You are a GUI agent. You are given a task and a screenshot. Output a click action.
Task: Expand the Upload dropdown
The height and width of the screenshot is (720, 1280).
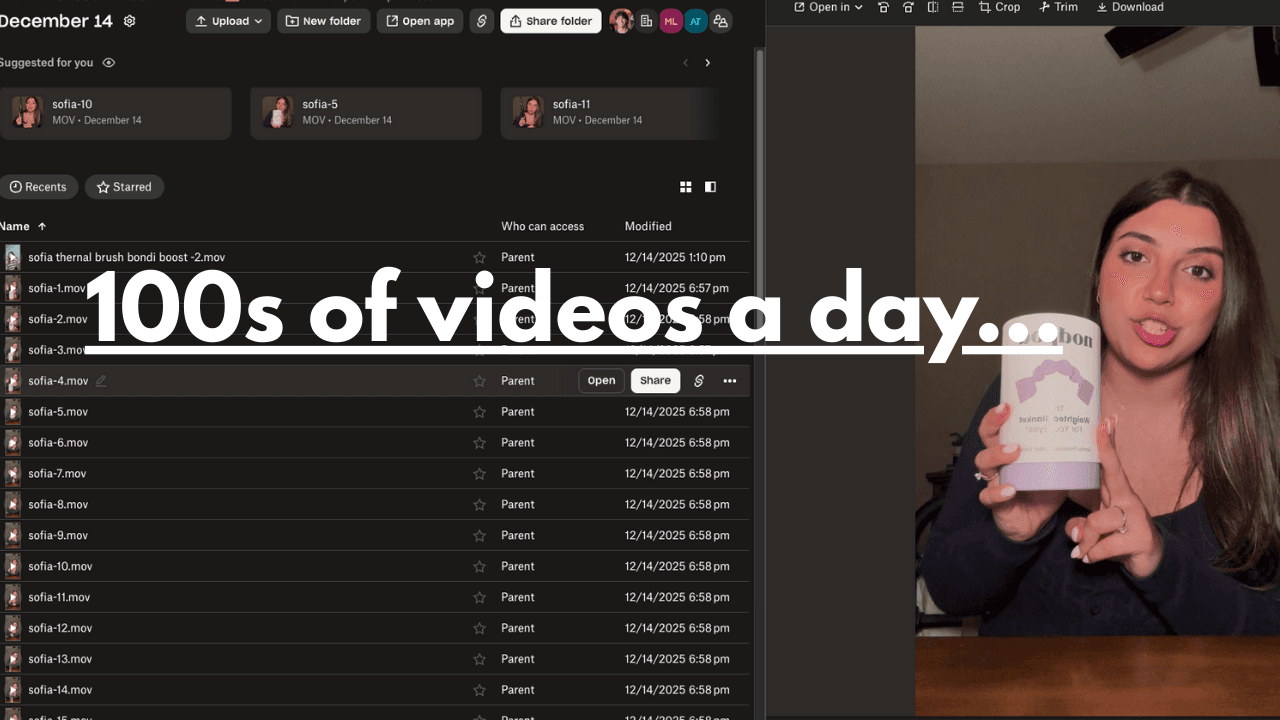[x=257, y=21]
